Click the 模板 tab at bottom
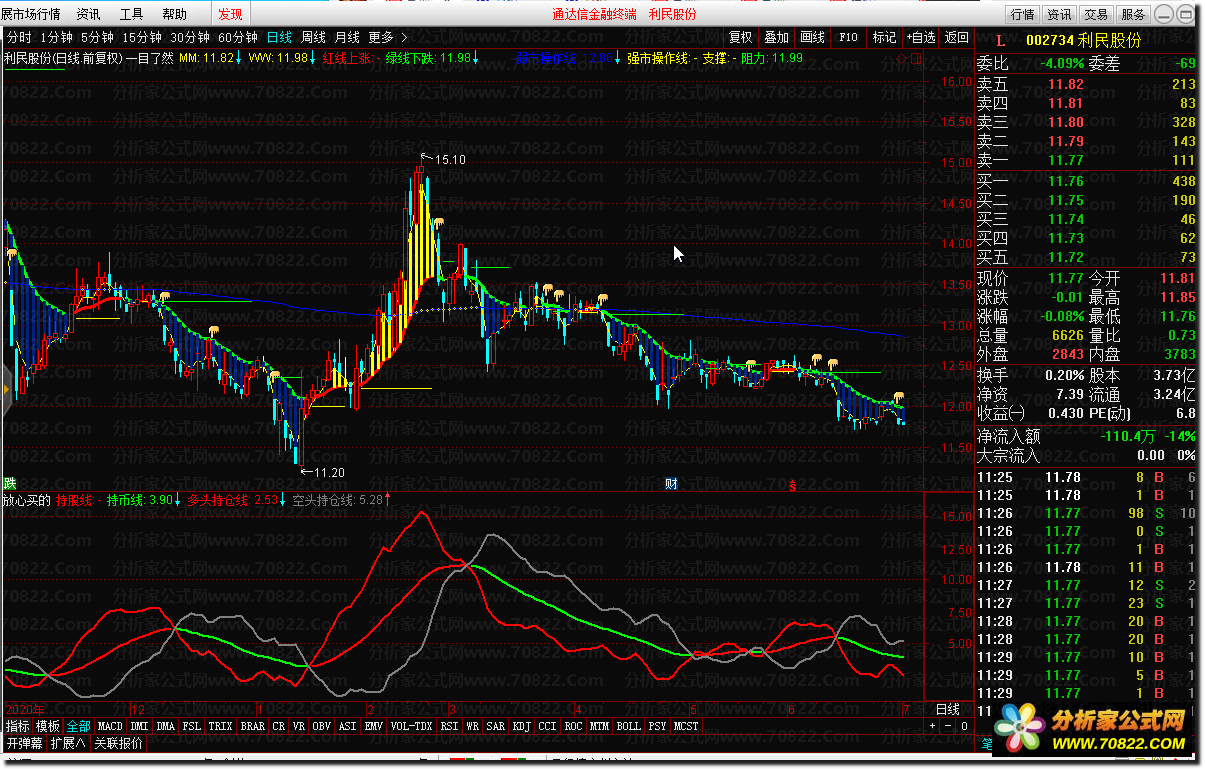Image resolution: width=1205 pixels, height=769 pixels. [48, 726]
